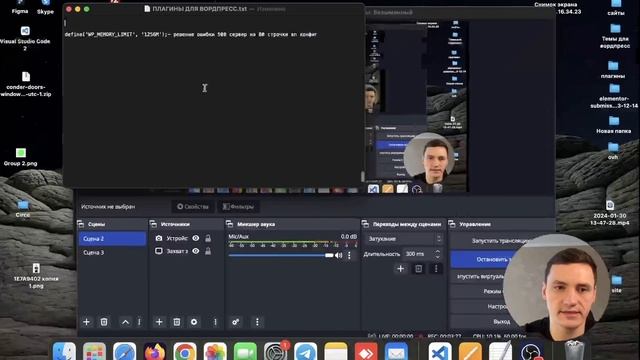640x360 pixels.
Task: Click Запустить трансляцию start streaming button
Action: pyautogui.click(x=500, y=241)
